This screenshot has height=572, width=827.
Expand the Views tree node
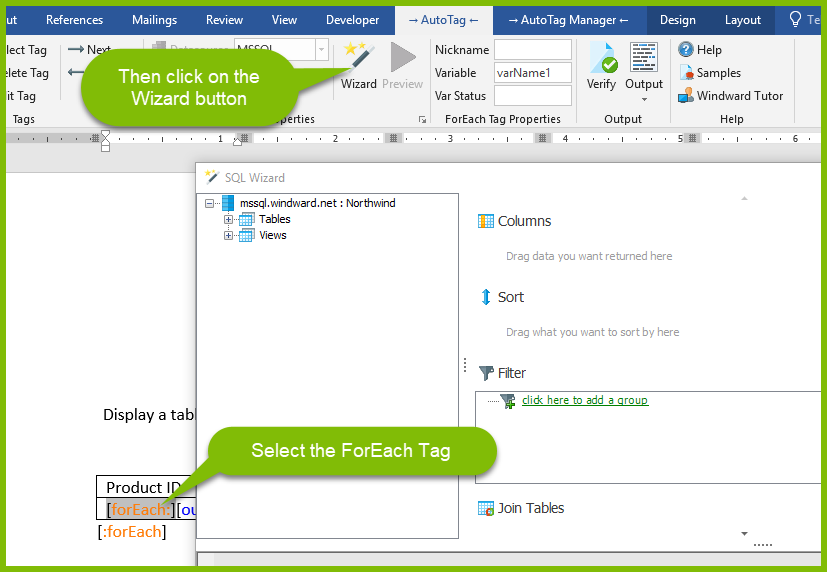[x=228, y=236]
